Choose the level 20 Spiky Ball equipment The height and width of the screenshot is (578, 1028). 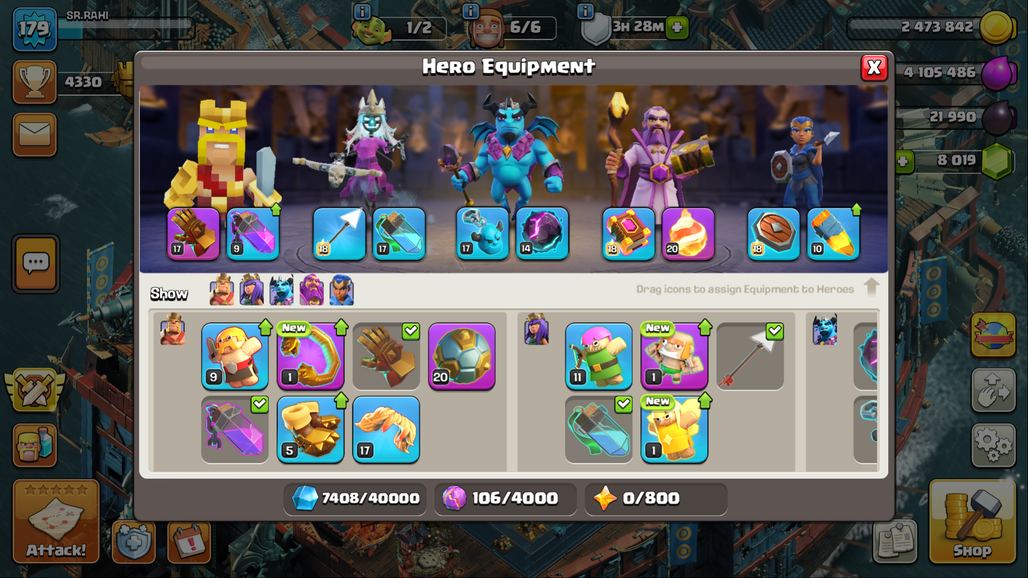click(x=462, y=356)
